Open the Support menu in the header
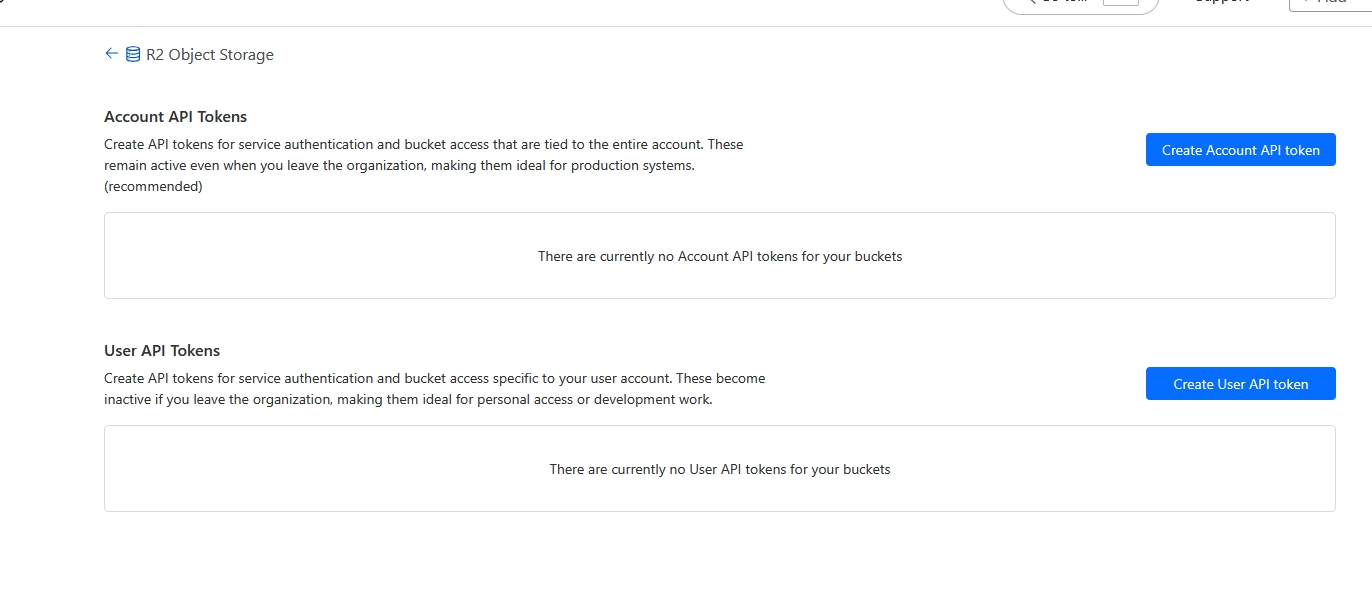Image resolution: width=1372 pixels, height=595 pixels. (1221, 3)
